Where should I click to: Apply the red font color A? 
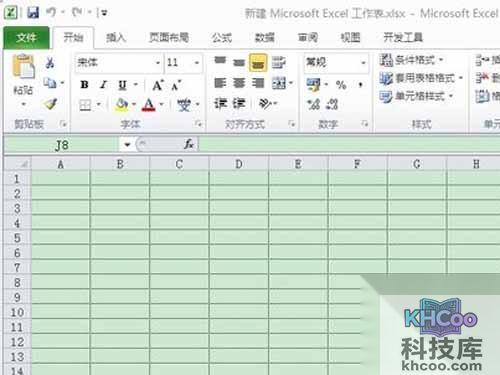[148, 105]
